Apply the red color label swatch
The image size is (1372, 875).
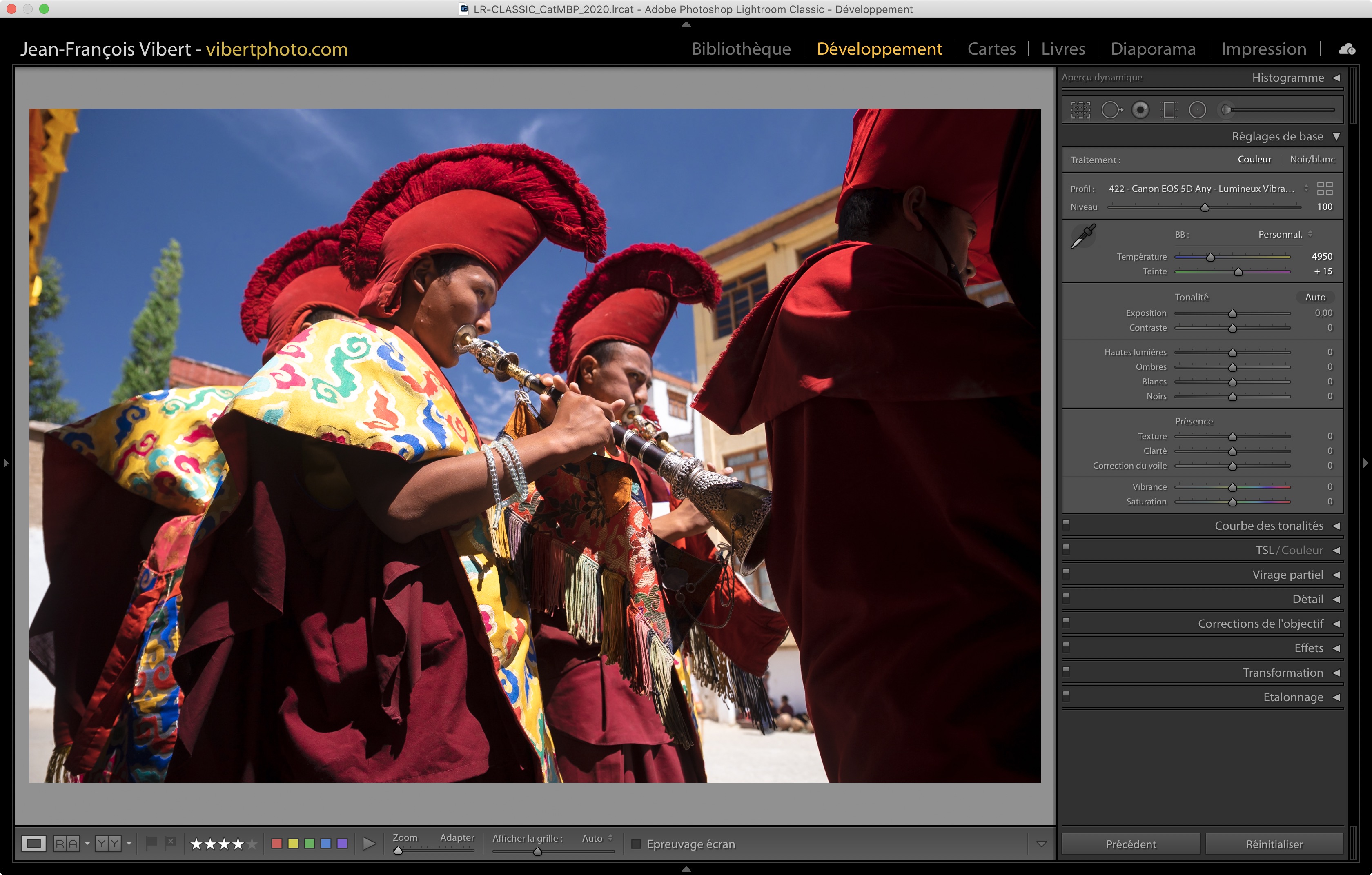coord(277,844)
